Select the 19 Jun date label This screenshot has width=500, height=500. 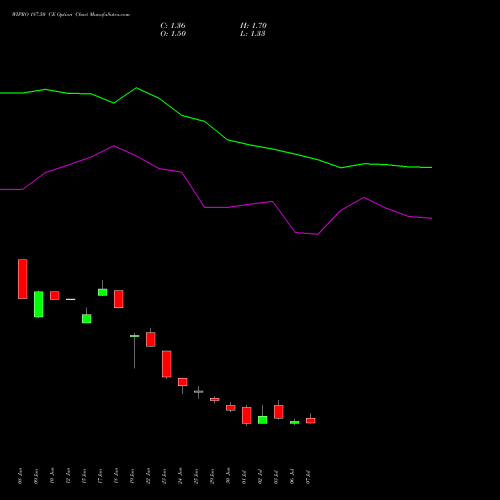pos(132,476)
